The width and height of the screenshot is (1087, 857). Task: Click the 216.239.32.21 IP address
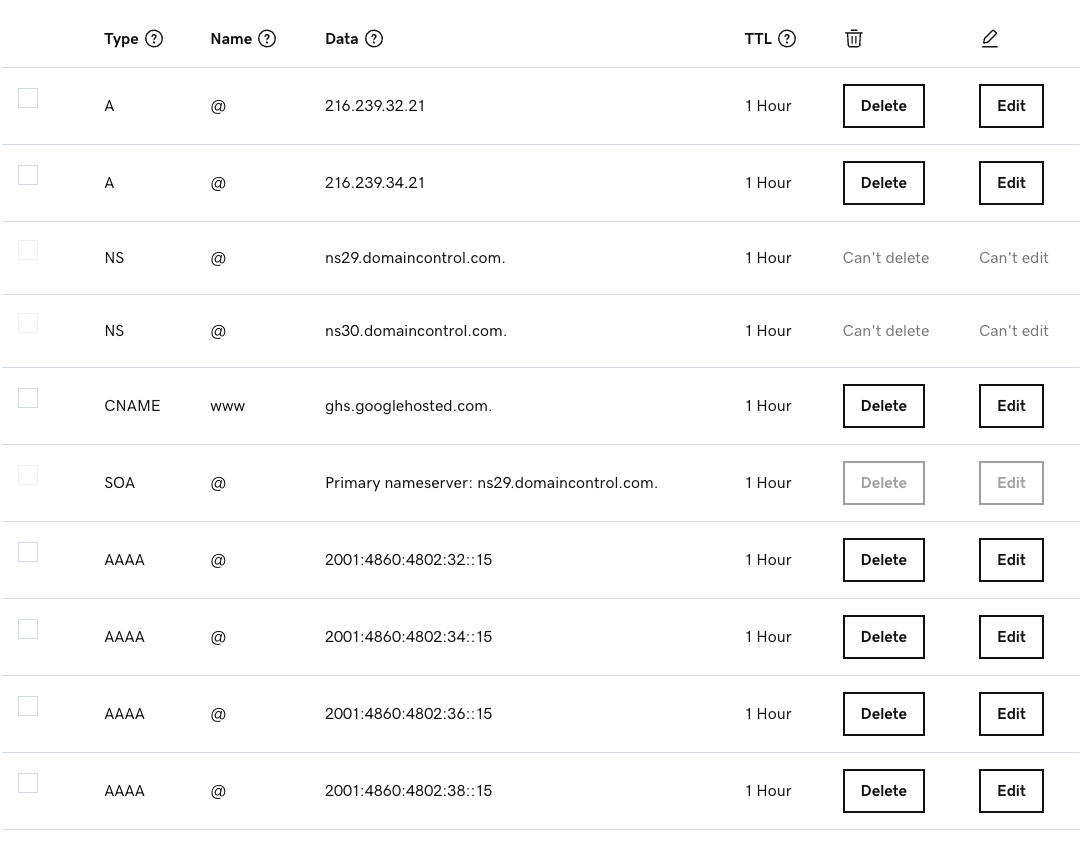tap(374, 106)
